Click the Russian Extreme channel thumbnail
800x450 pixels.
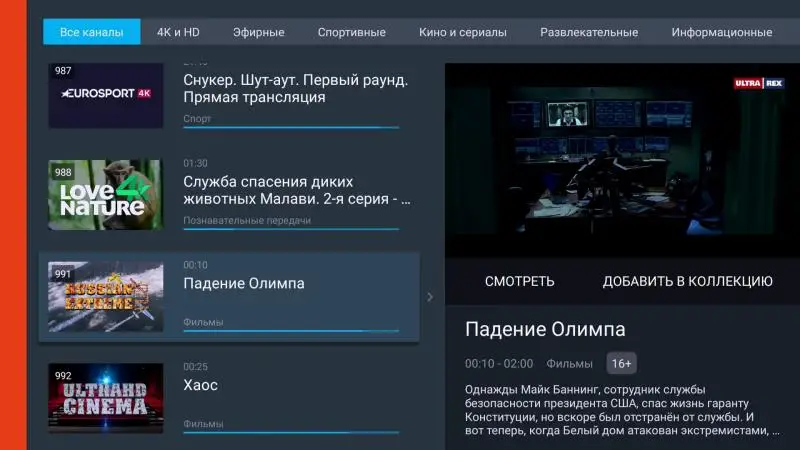tap(106, 296)
